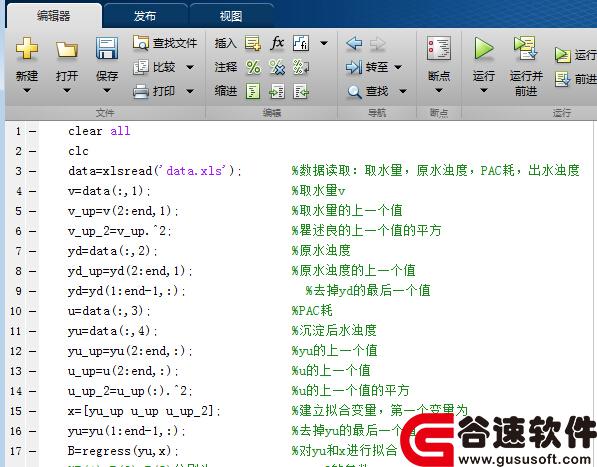This screenshot has height=467, width=597.
Task: Click the wrap comments icon
Action: [301, 67]
